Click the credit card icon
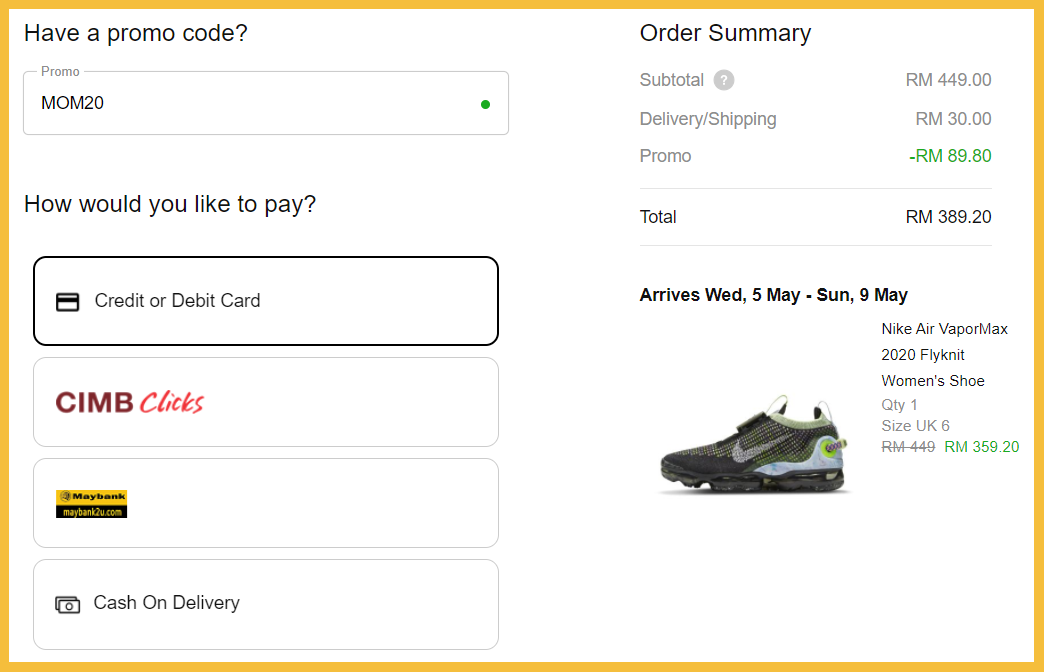This screenshot has height=672, width=1044. (x=67, y=301)
